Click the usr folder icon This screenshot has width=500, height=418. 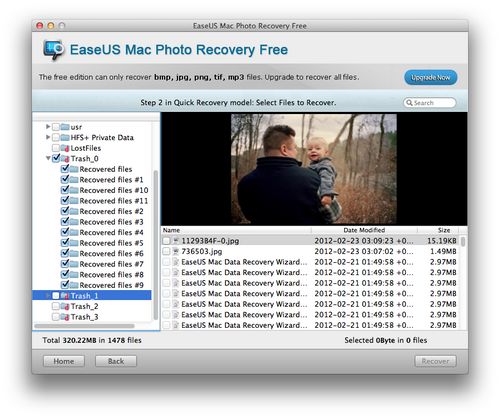point(65,127)
